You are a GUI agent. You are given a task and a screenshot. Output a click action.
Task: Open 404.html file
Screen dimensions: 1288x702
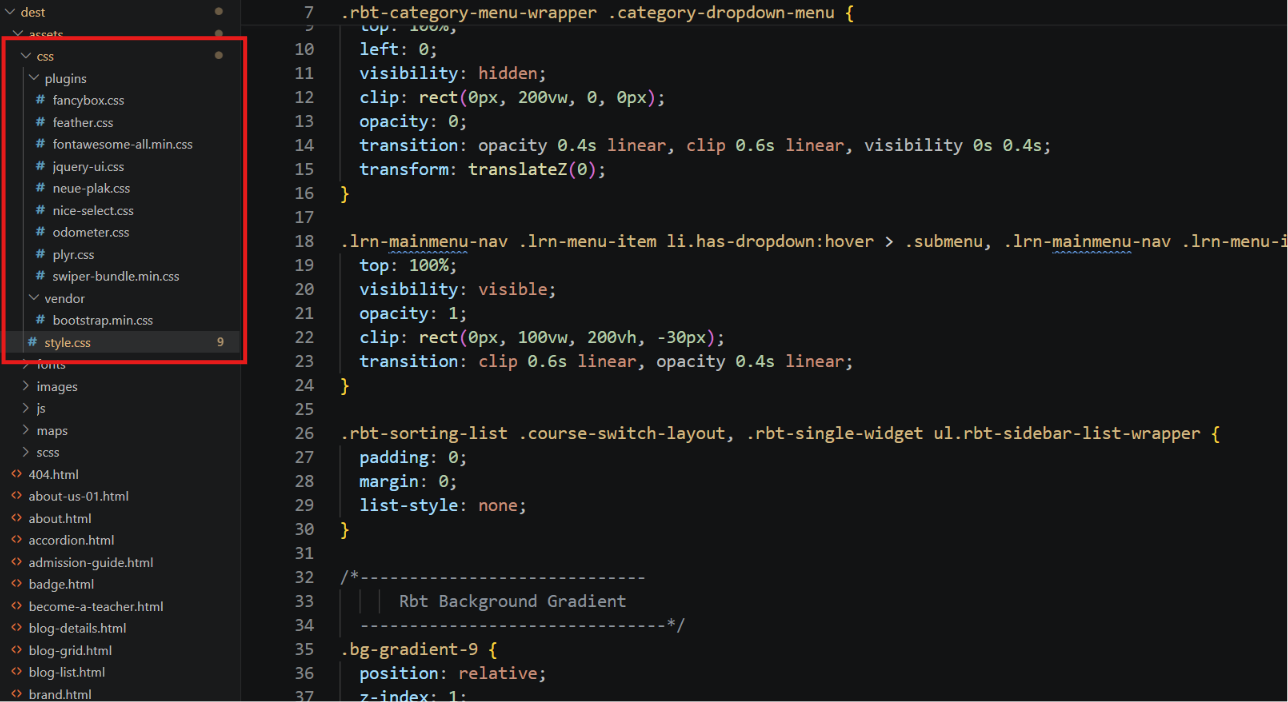pos(53,474)
